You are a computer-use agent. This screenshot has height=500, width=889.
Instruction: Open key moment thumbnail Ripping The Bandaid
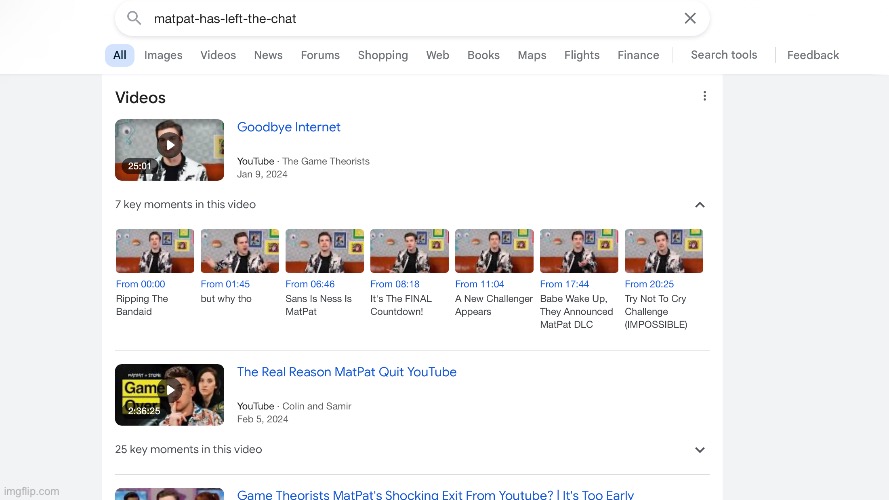pos(155,251)
